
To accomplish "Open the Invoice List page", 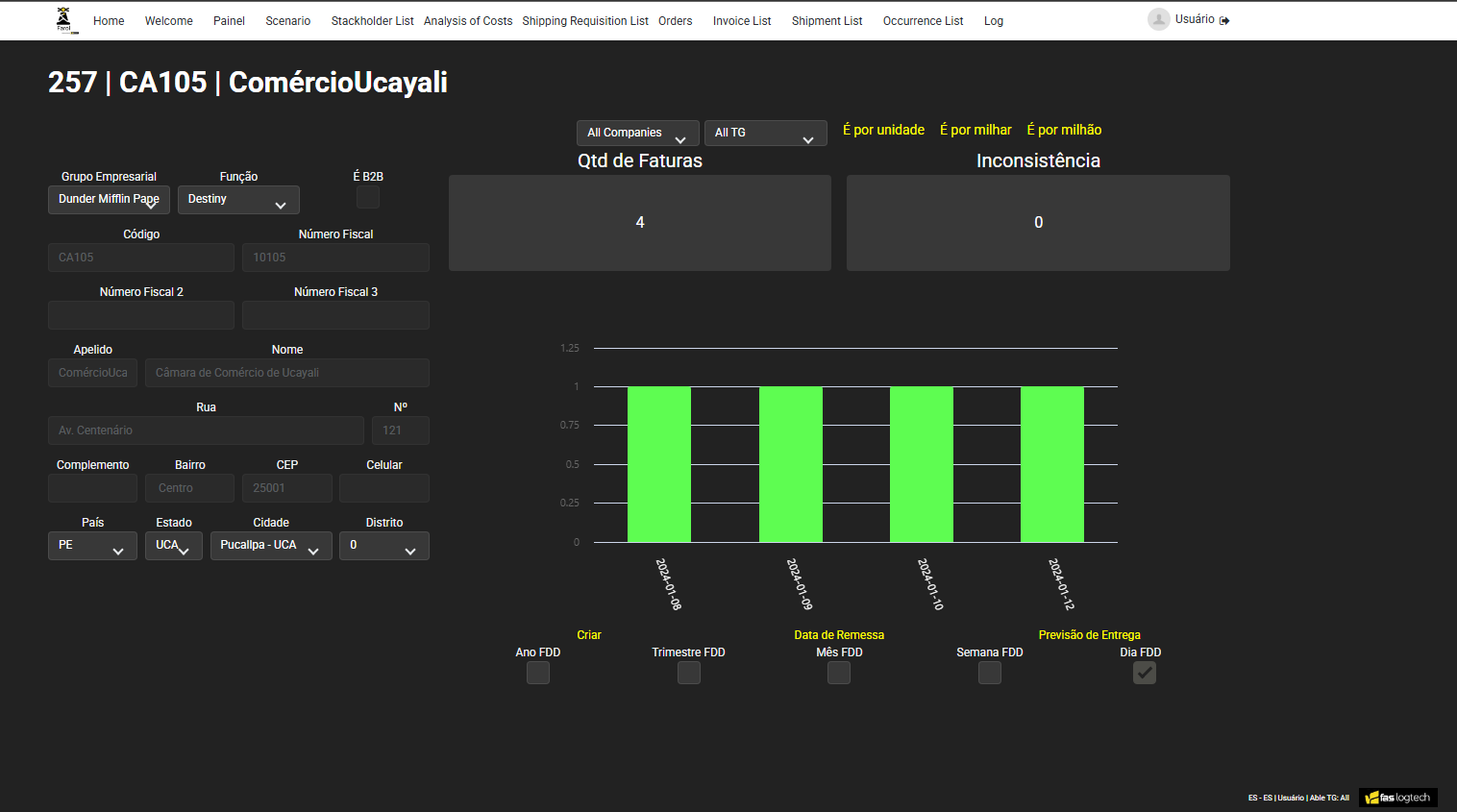I will click(x=741, y=20).
